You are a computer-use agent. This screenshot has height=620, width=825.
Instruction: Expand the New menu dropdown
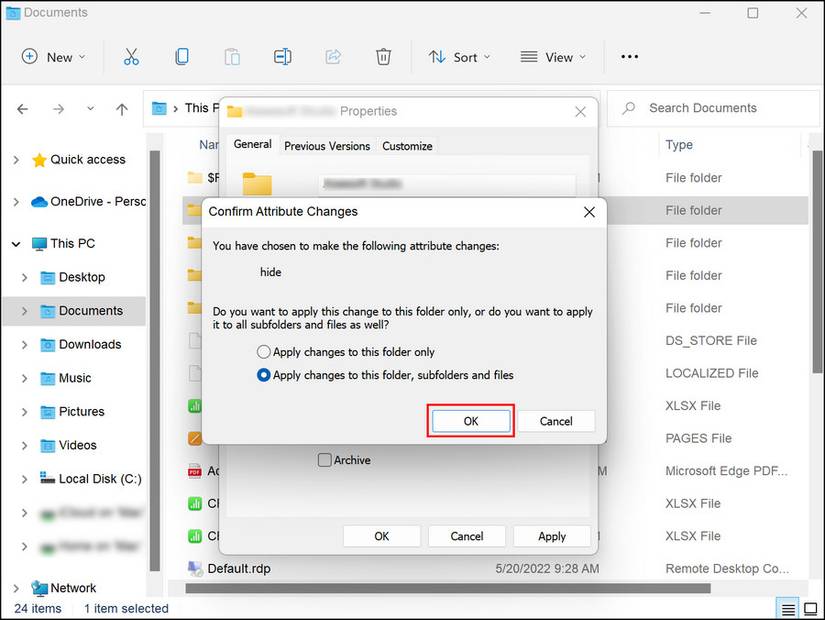(53, 57)
